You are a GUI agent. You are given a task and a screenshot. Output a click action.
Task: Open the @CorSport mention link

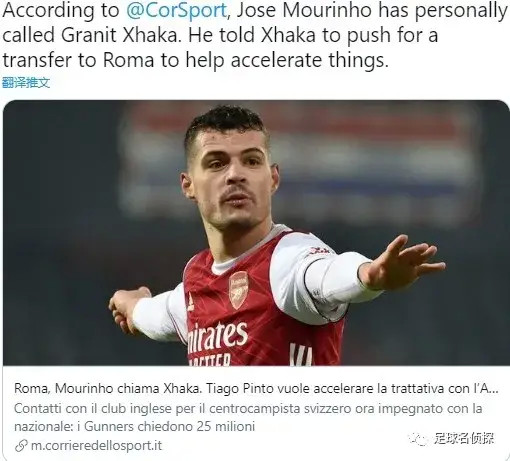[x=176, y=11]
